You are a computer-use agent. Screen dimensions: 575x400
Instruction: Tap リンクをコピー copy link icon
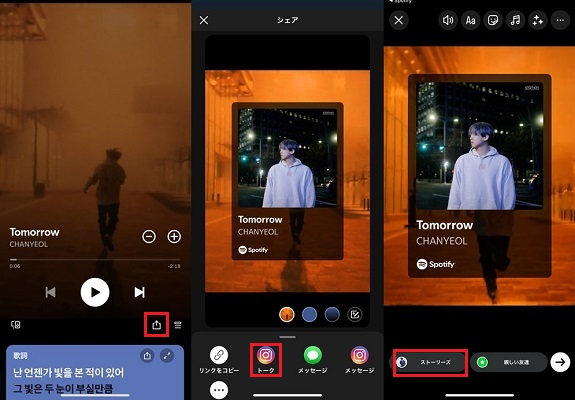pos(219,355)
